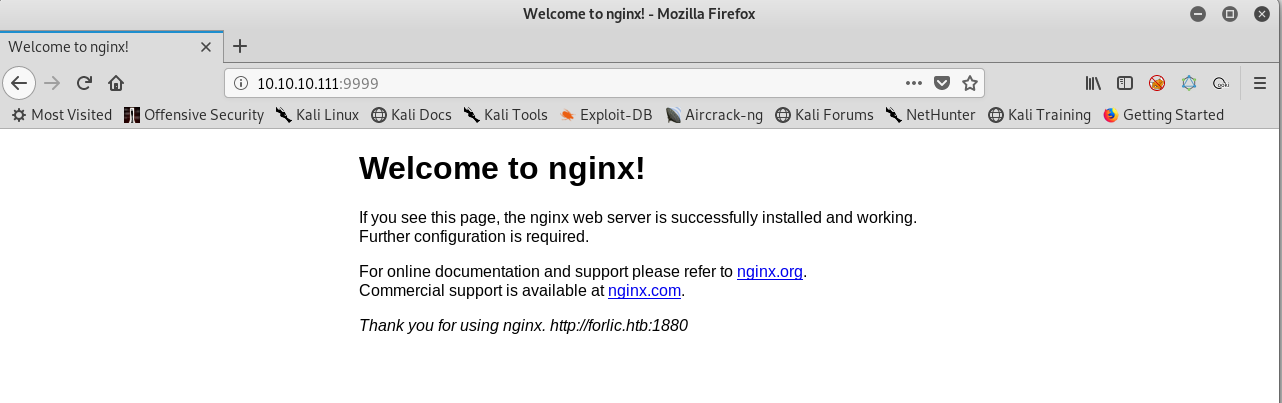Go to the Home page icon
Screen dimensions: 1282x403
tap(116, 83)
